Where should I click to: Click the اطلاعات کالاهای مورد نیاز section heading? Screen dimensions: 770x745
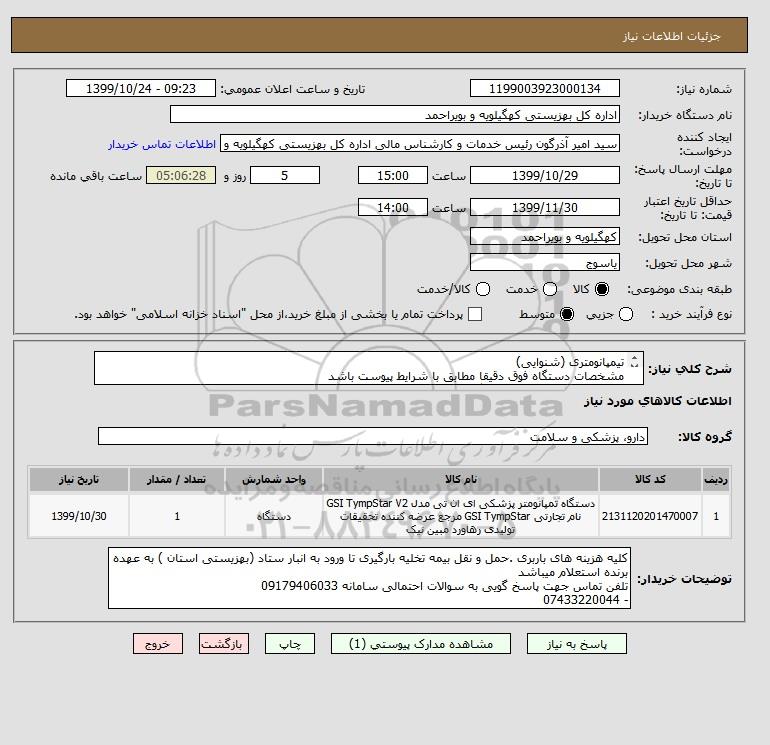pyautogui.click(x=658, y=401)
